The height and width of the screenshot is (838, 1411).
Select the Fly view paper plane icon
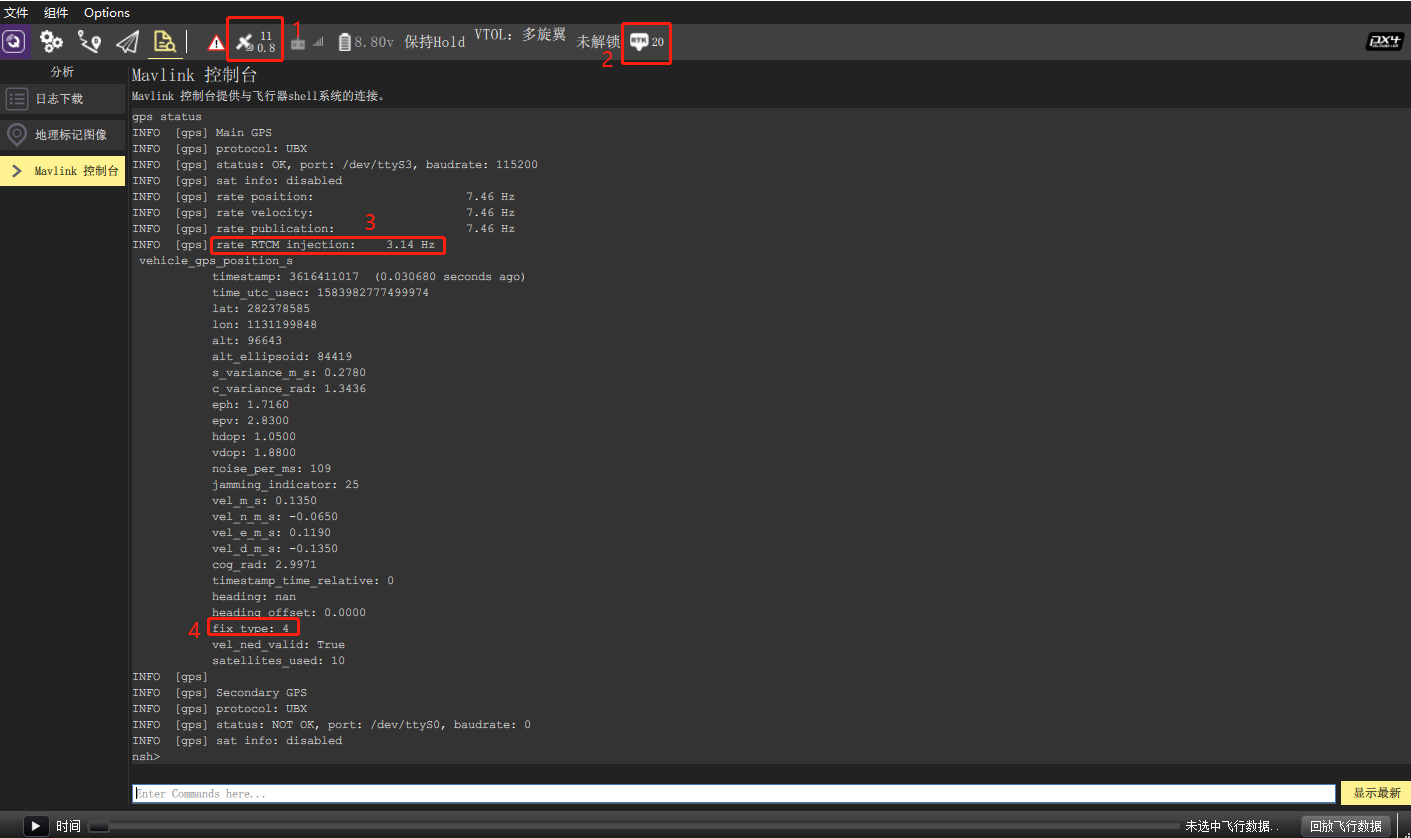(126, 42)
